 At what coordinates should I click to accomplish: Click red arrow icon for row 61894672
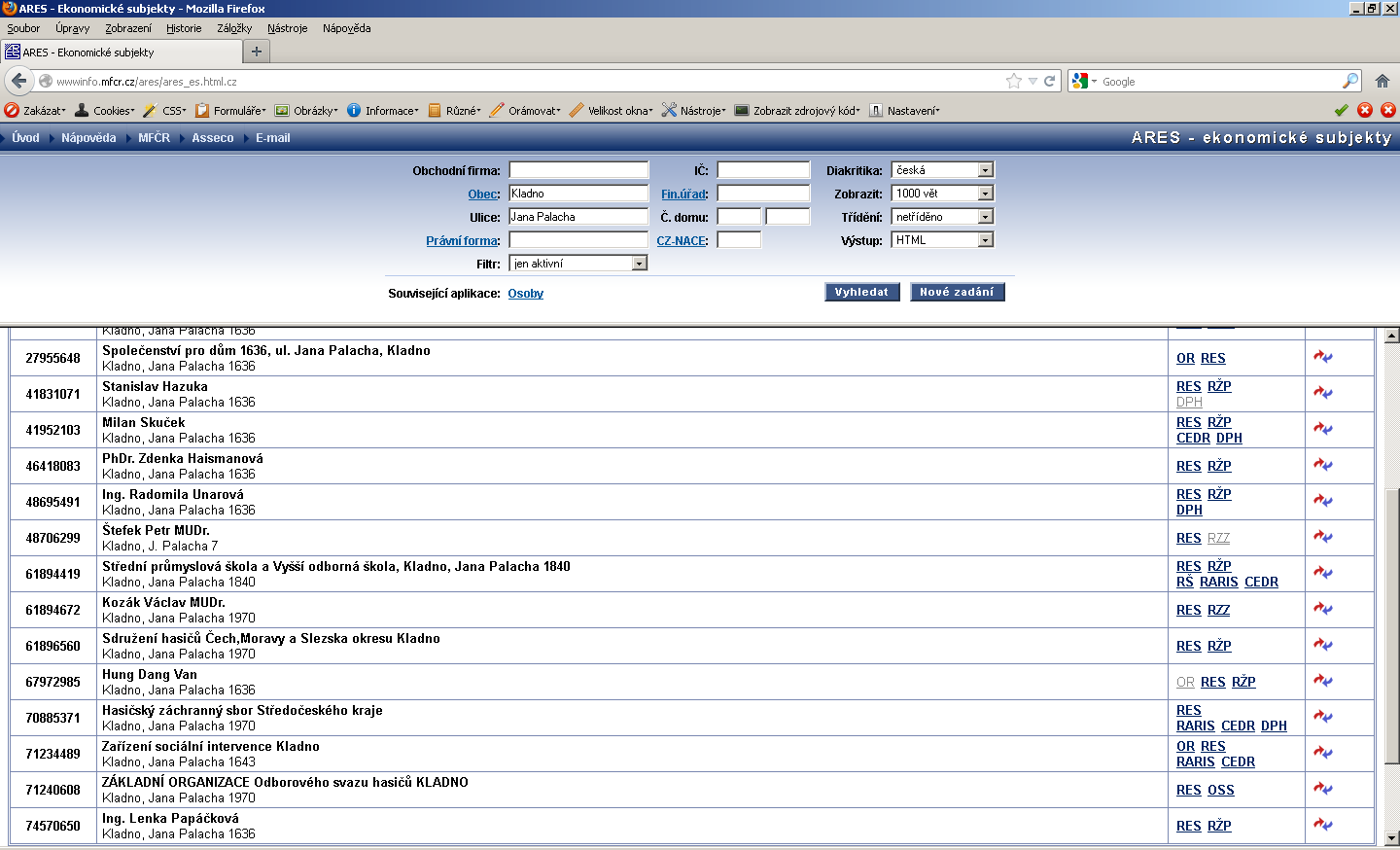1323,609
